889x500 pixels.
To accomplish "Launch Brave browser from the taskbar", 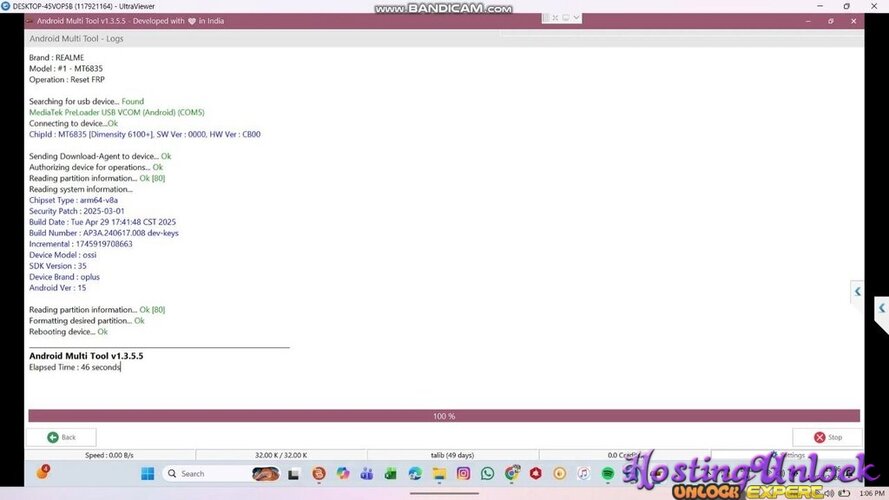I will pyautogui.click(x=319, y=473).
